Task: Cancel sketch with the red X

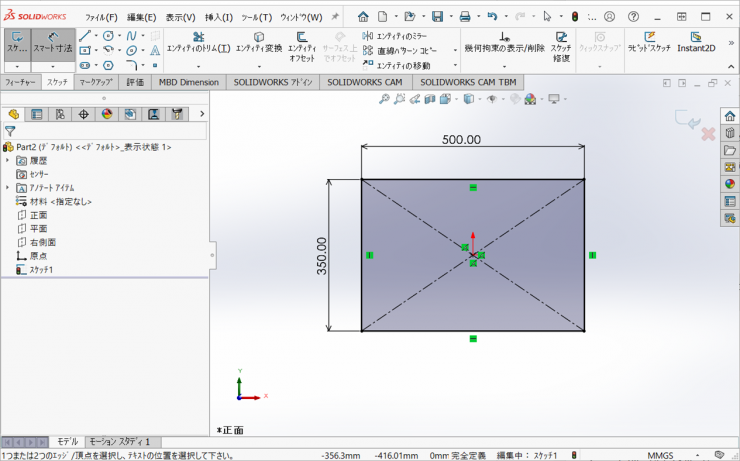Action: [708, 133]
